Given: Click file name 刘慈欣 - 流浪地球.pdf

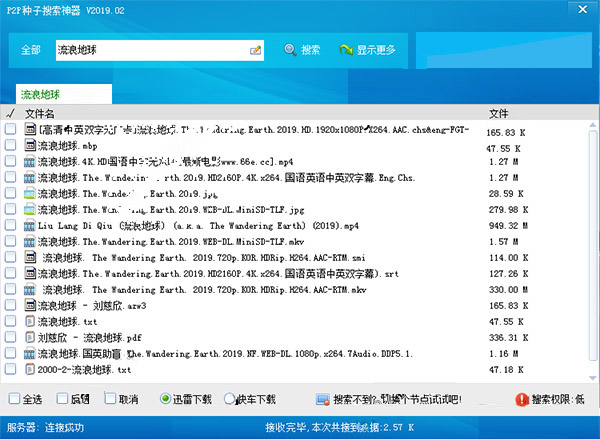Looking at the screenshot, I should [x=90, y=338].
